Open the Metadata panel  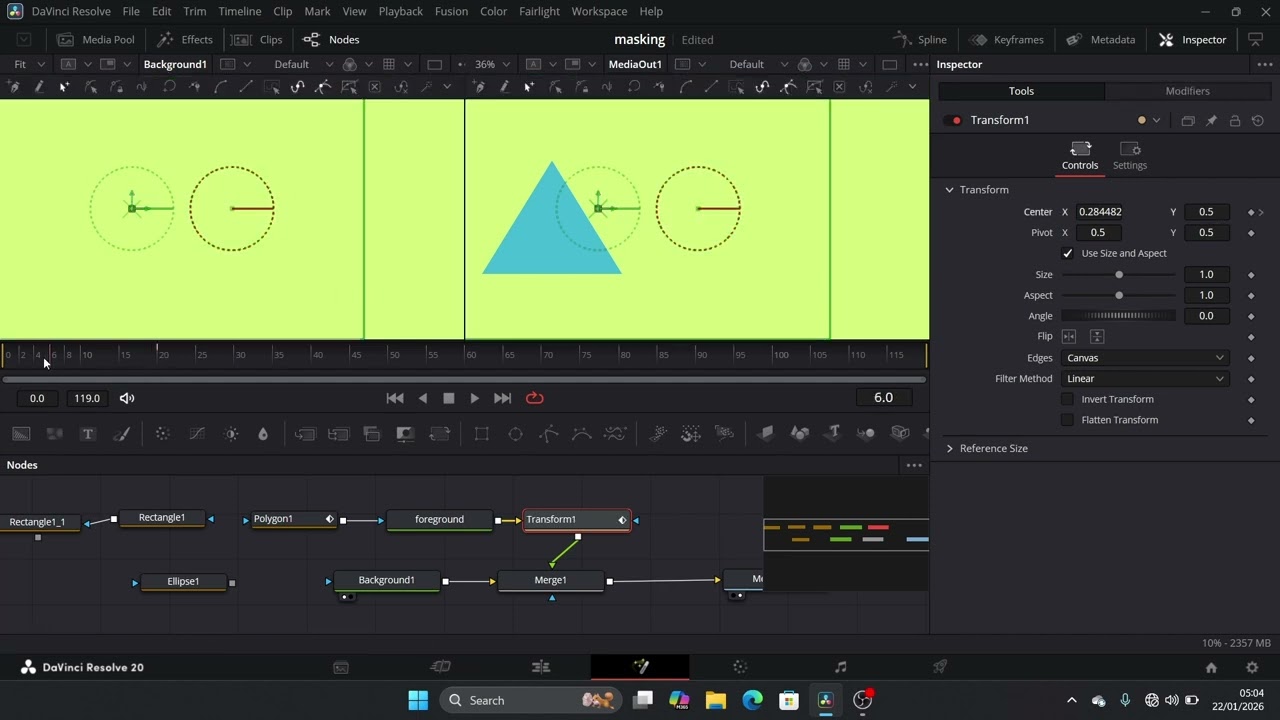(x=1101, y=40)
